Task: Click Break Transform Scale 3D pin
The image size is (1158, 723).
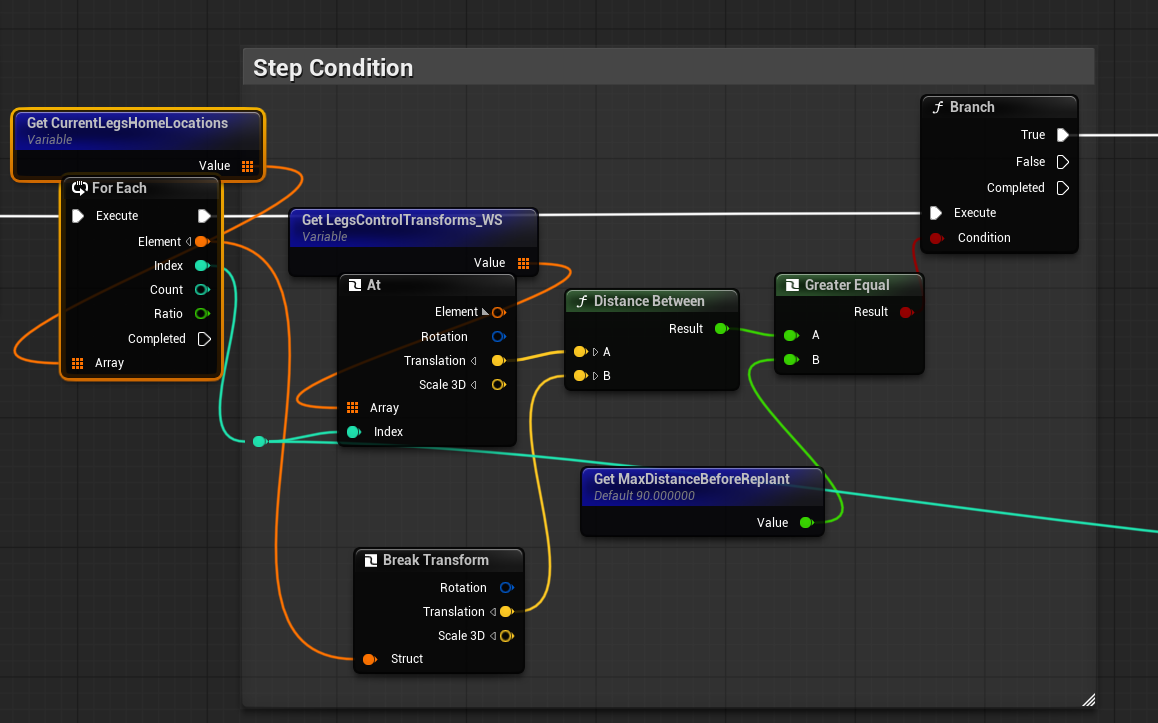Action: coord(507,636)
